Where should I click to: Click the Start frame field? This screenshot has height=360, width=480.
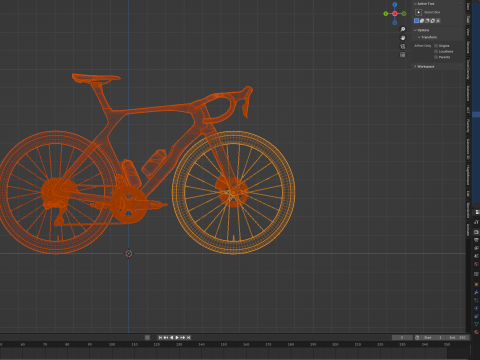click(x=433, y=337)
